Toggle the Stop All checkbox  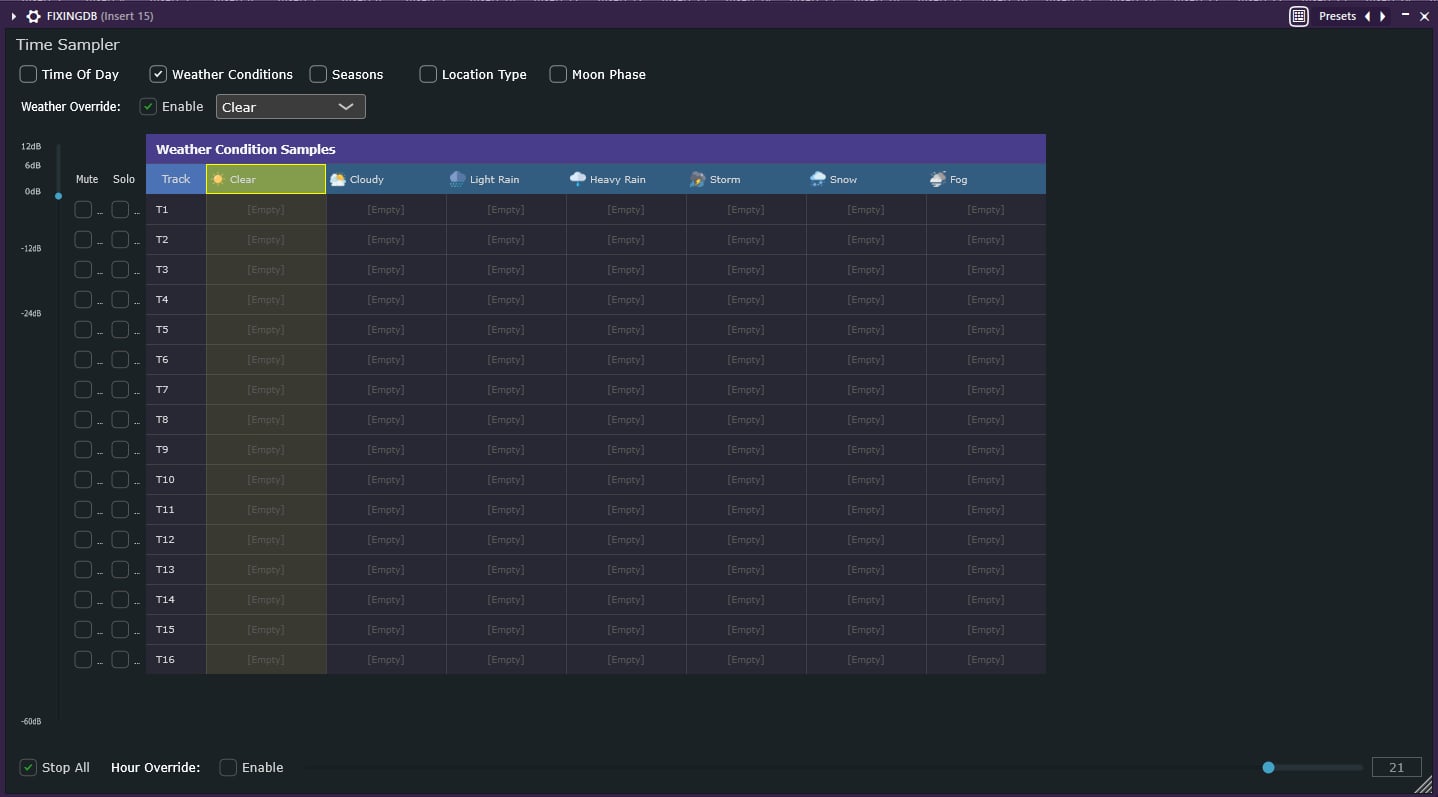coord(28,767)
